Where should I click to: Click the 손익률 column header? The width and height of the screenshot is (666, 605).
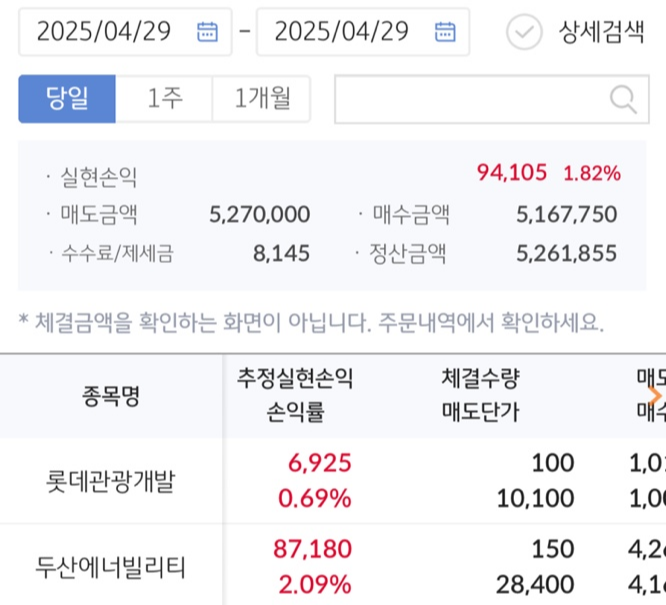(x=295, y=412)
